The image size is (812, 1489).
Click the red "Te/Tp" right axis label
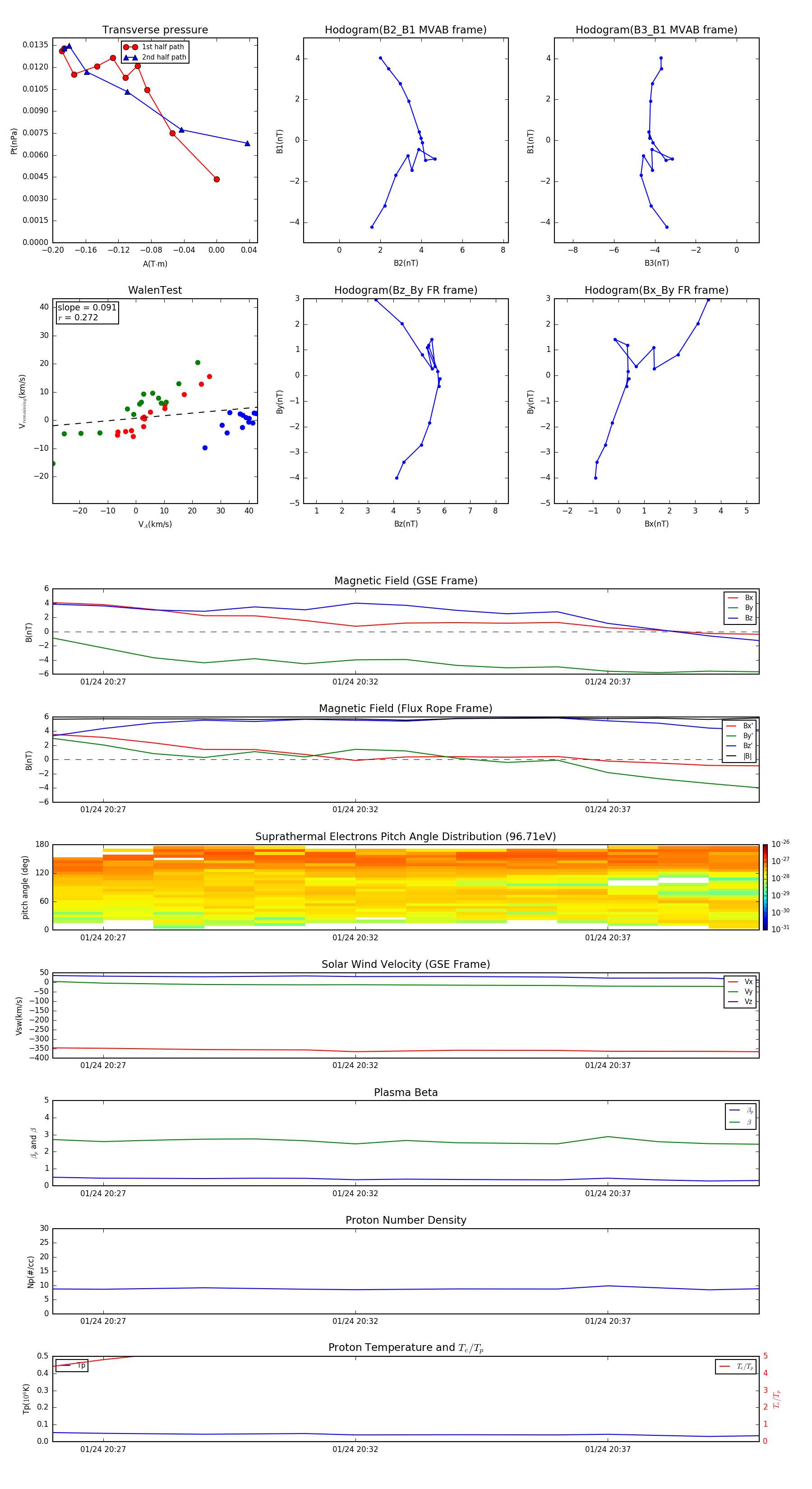777,1399
